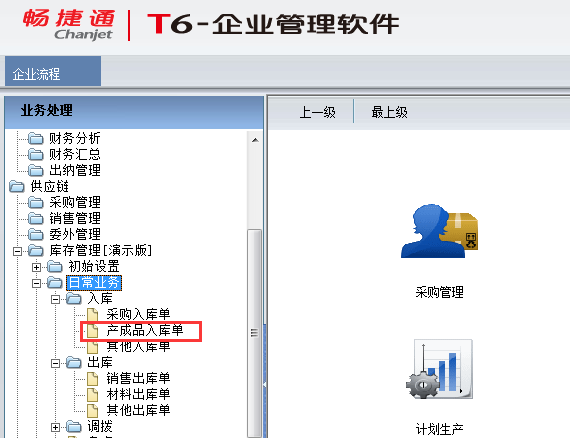Collapse the 出库 folder node
570x438 pixels.
(55, 363)
